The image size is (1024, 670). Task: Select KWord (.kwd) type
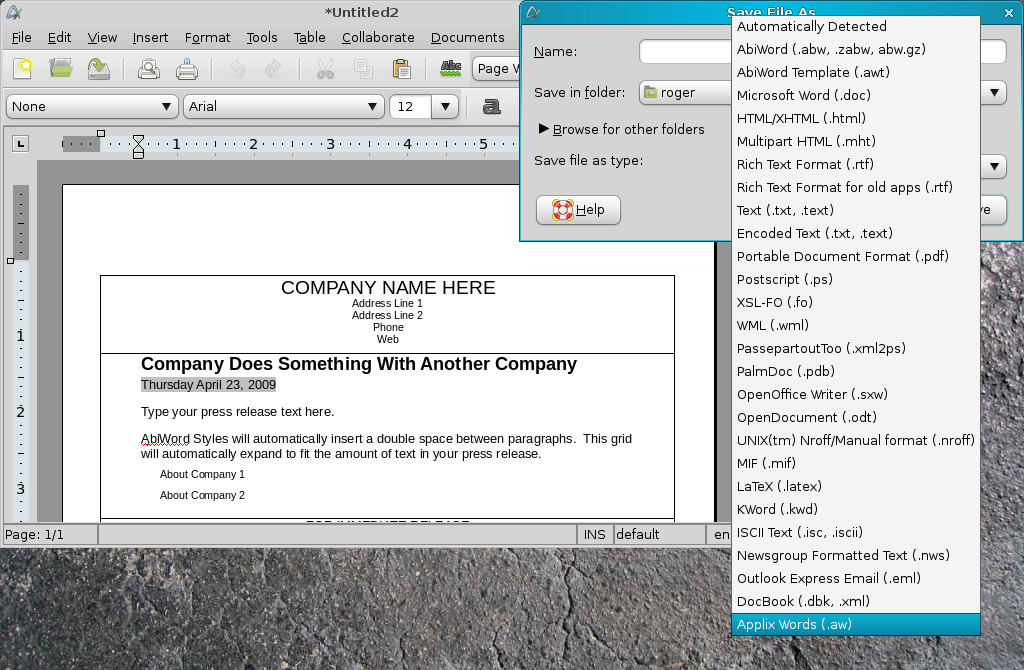pos(856,509)
